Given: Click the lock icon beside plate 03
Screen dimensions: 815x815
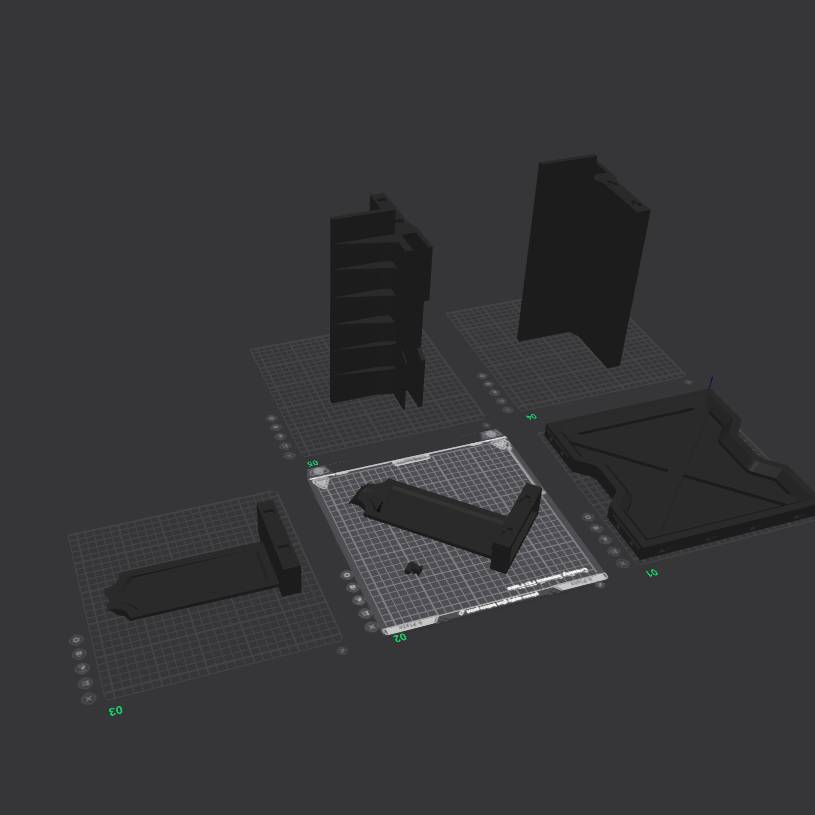Looking at the screenshot, I should click(79, 654).
